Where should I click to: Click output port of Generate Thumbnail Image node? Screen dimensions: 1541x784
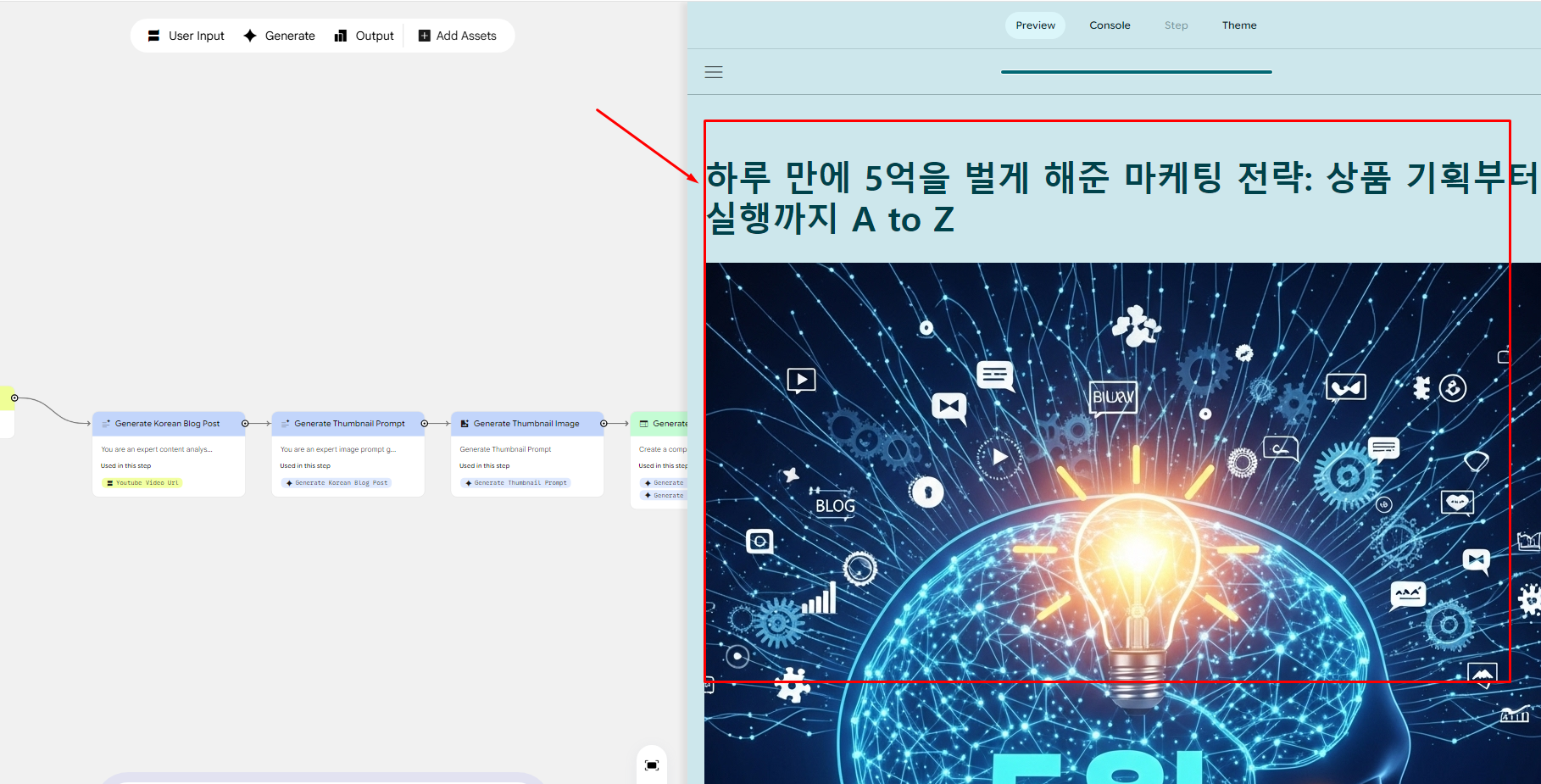point(604,424)
